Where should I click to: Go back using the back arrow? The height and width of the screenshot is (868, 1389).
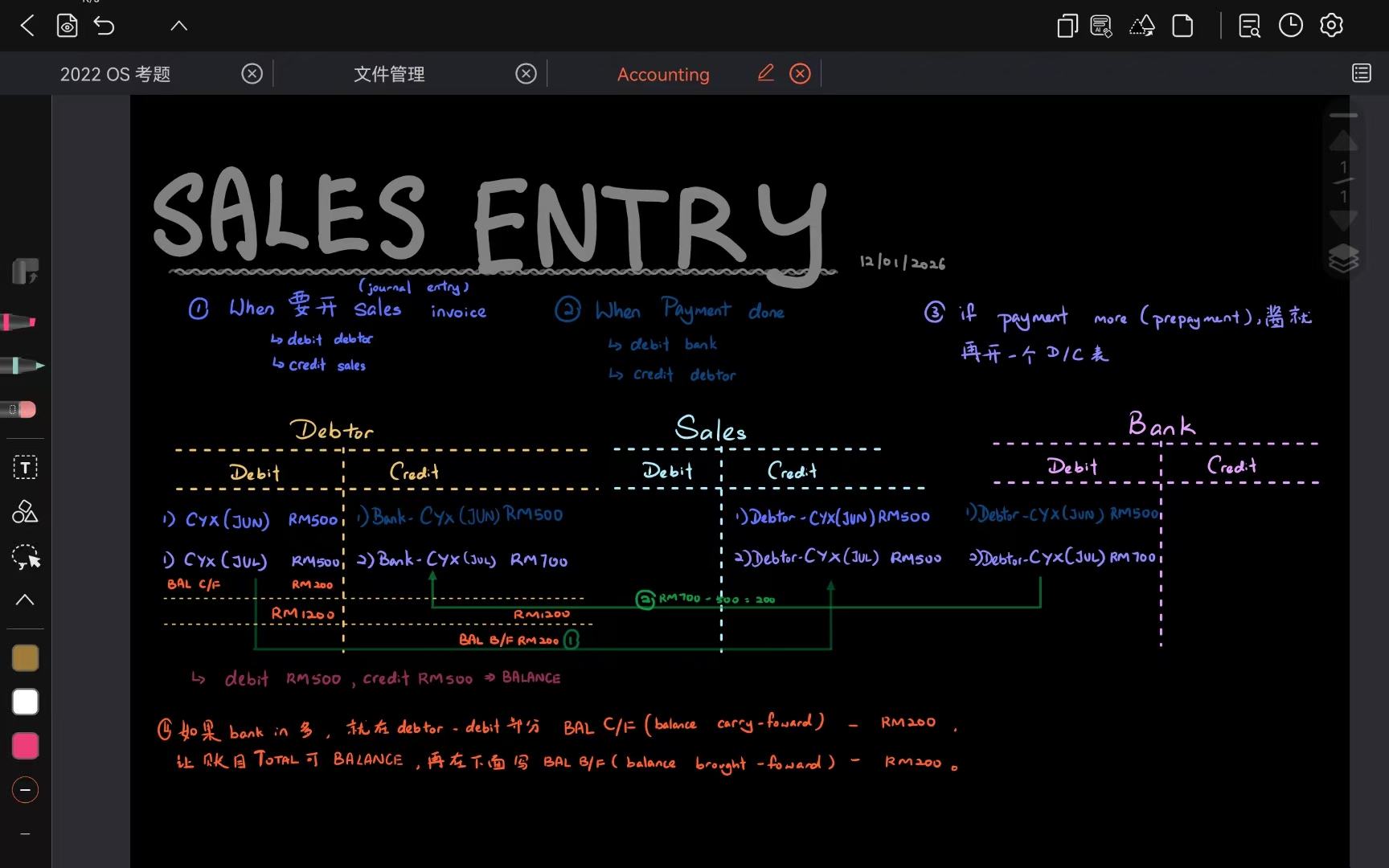click(27, 26)
